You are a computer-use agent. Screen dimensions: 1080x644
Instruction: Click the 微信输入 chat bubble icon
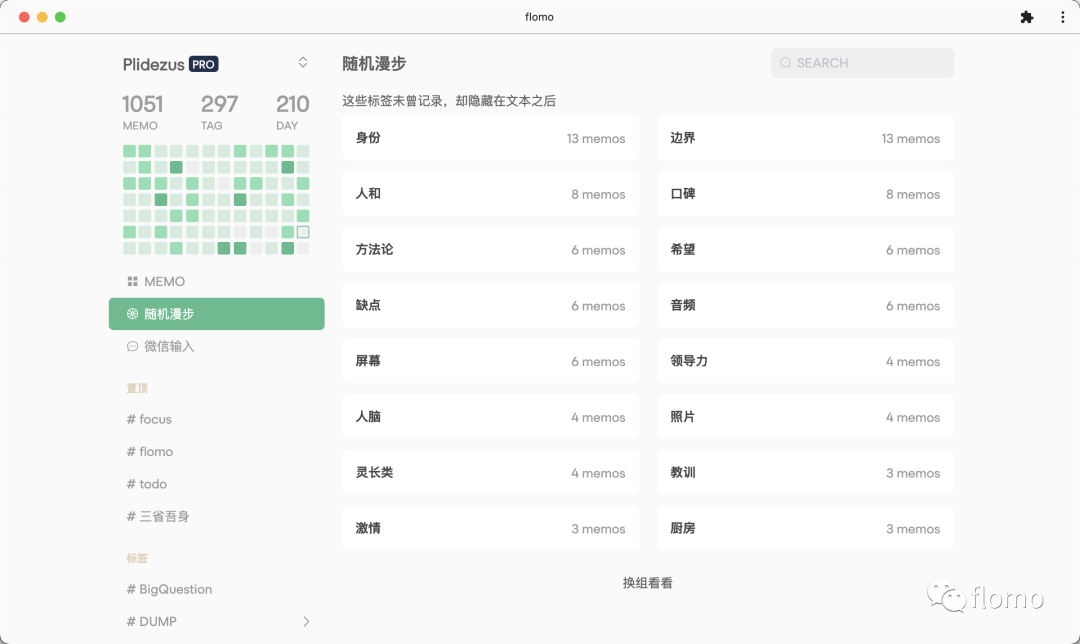click(132, 346)
